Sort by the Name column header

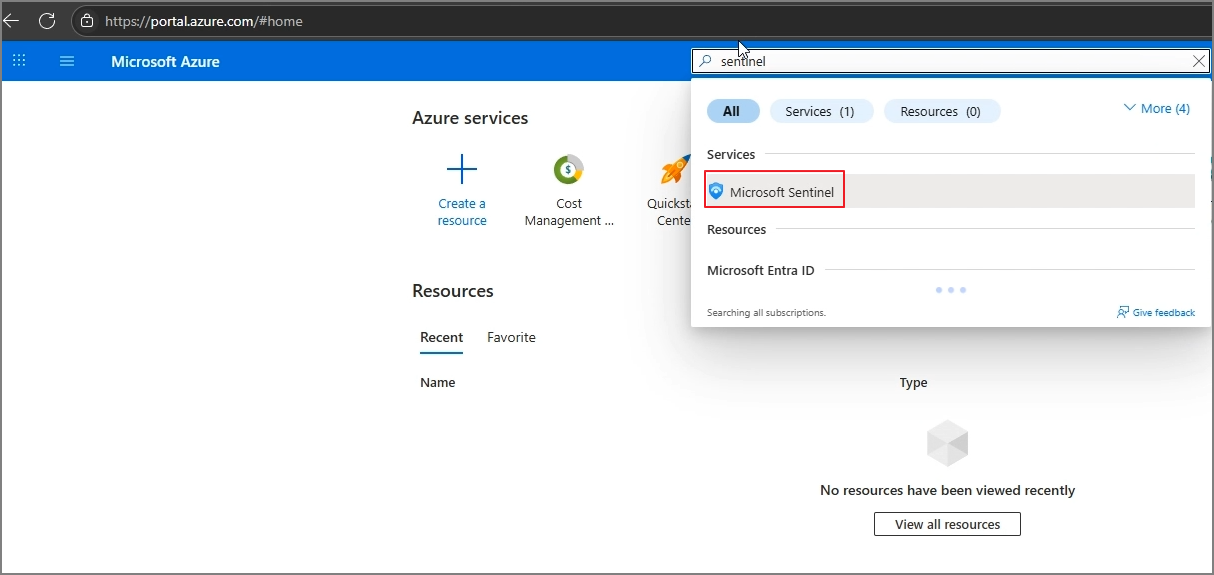coord(438,383)
